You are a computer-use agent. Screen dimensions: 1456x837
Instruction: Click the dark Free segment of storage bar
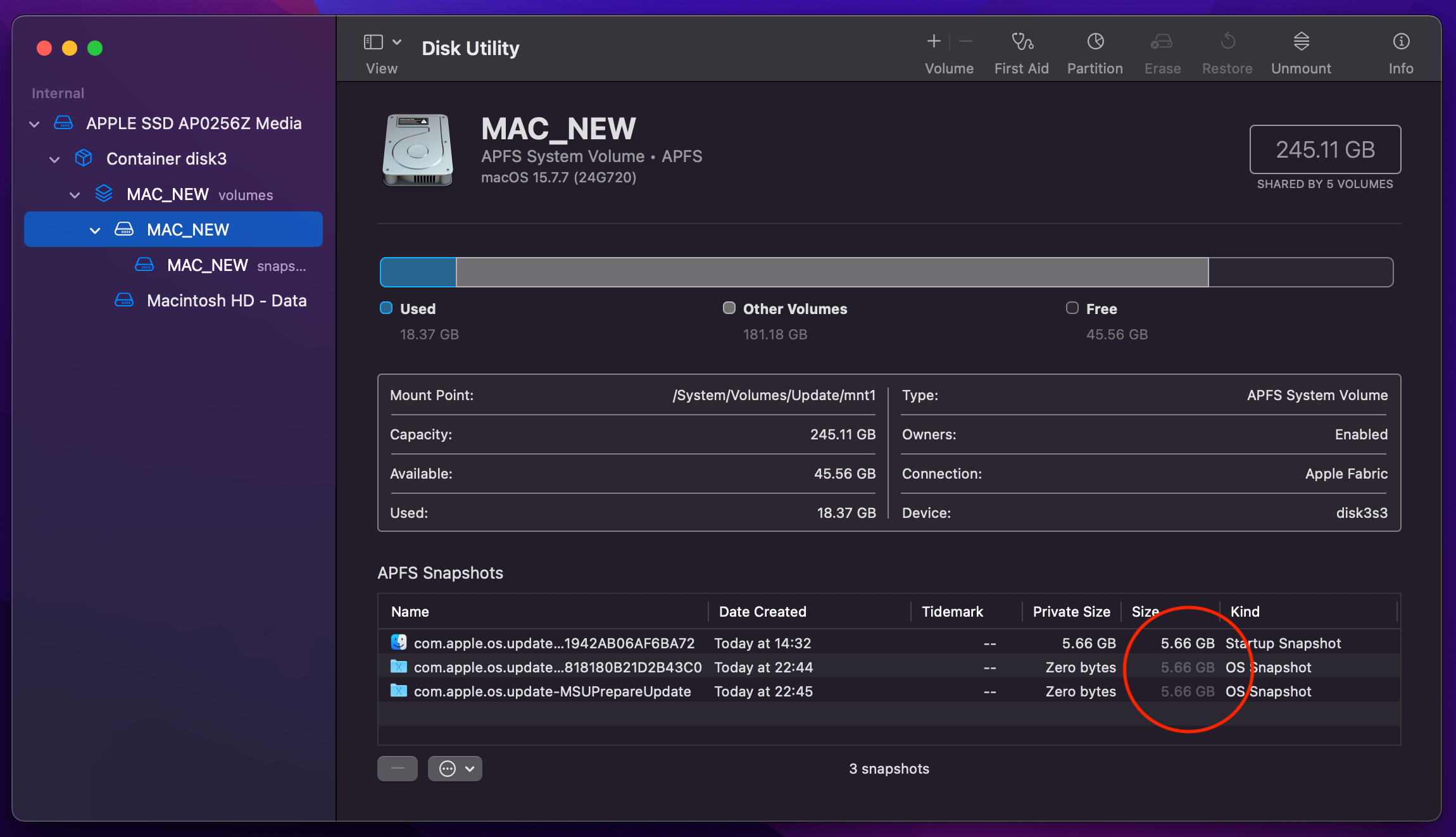tap(1301, 272)
